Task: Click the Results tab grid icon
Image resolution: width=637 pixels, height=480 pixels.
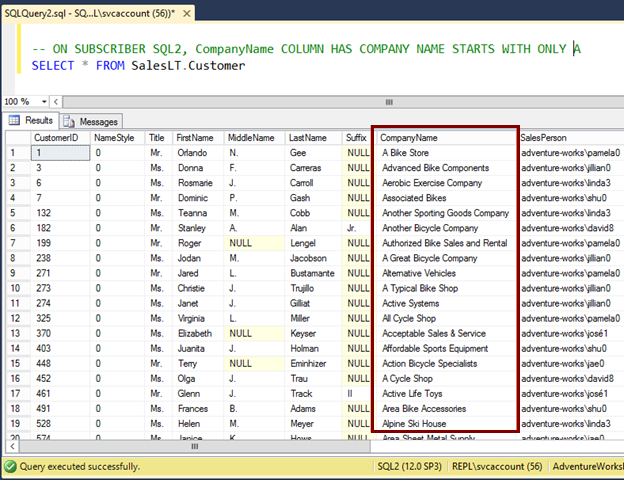Action: pyautogui.click(x=16, y=121)
